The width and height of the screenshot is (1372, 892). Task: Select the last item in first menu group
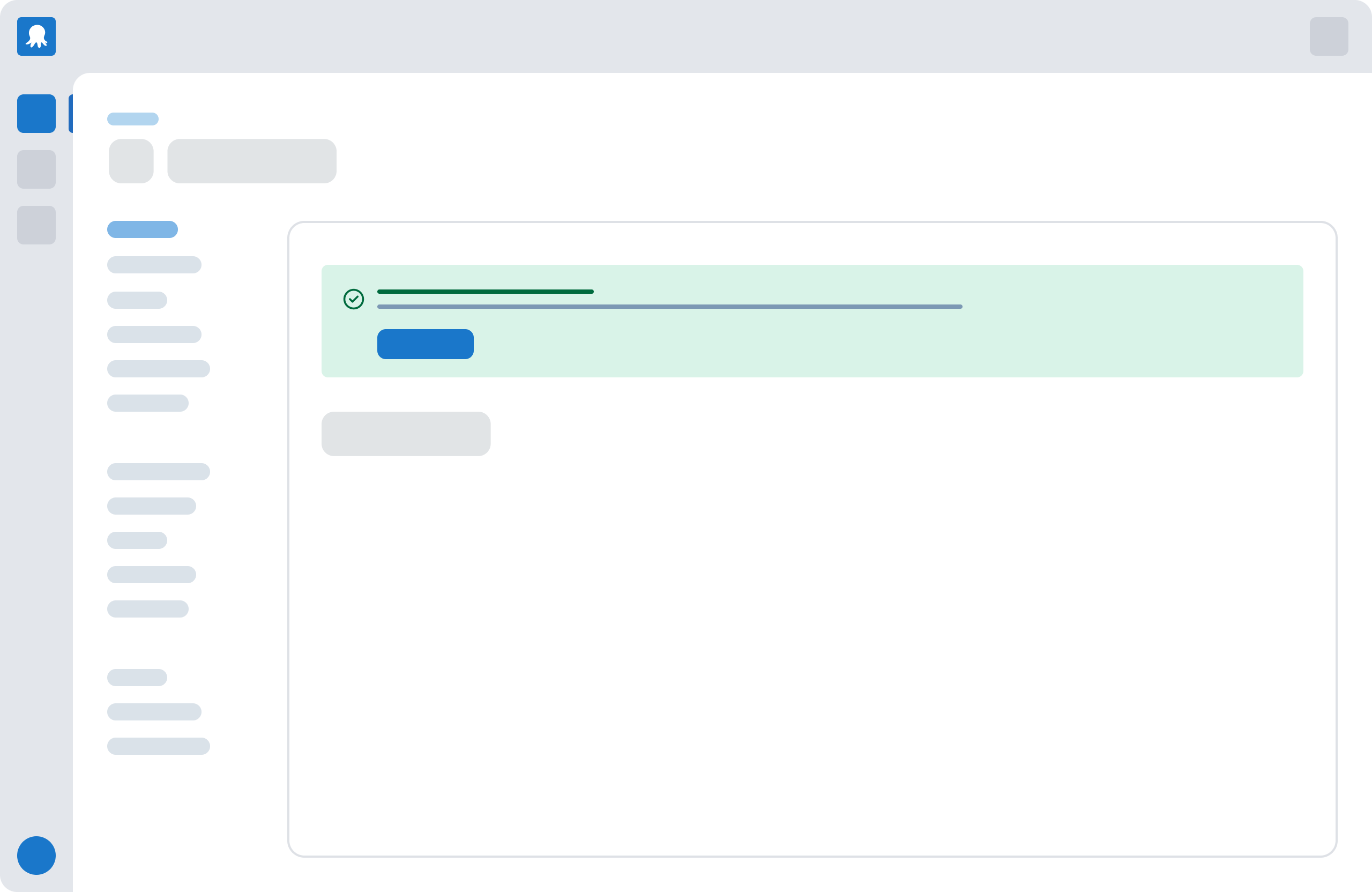(x=147, y=403)
